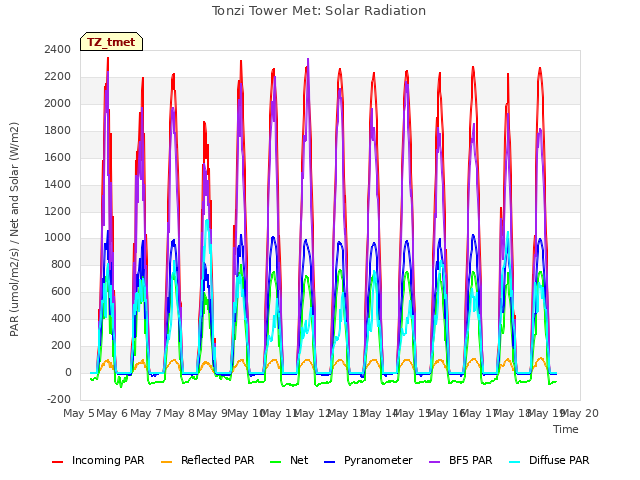Screen dimensions: 640x480
Task: Click the green Net legend swatch
Action: pos(276,462)
